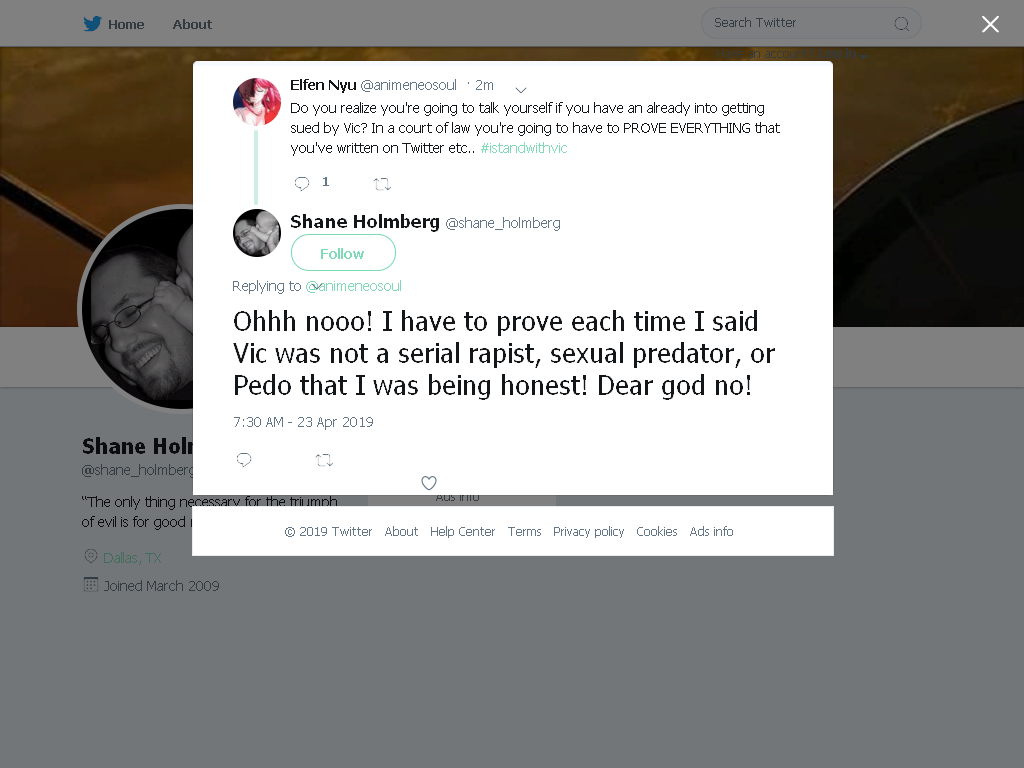
Task: Open the Help Center footer link
Action: pyautogui.click(x=462, y=532)
